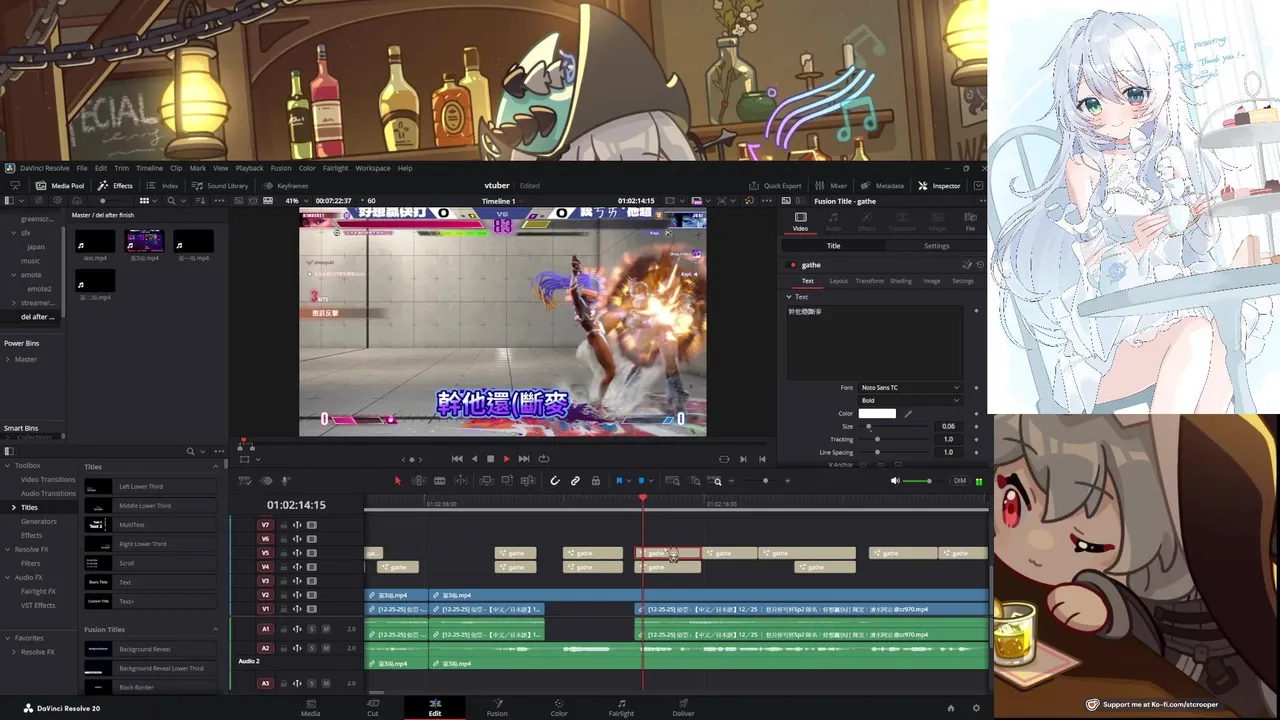Collapse the sfx bin folder
This screenshot has width=1280, height=720.
point(13,233)
